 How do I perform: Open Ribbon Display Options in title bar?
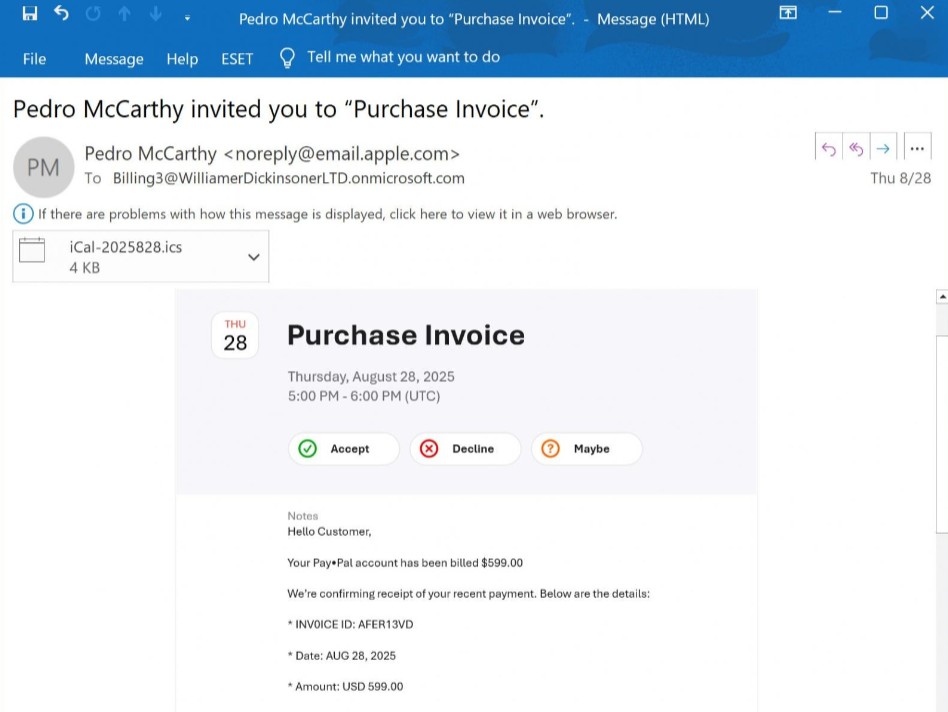pos(788,13)
